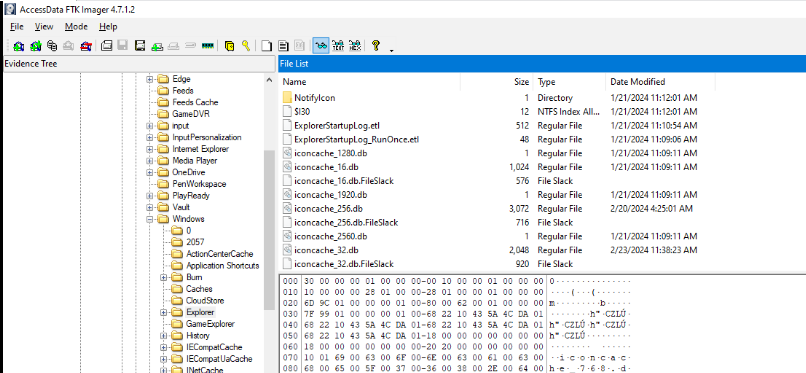806x373 pixels.
Task: Click the Evidence Tree vertical scrollbar thumb
Action: click(269, 231)
